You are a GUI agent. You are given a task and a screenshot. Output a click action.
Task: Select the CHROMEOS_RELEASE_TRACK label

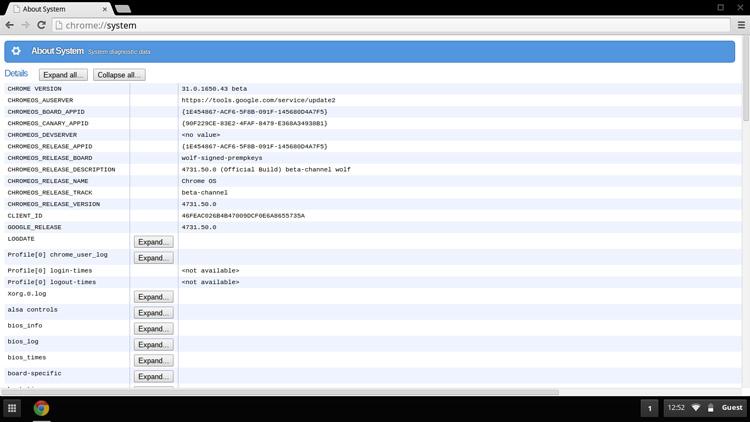tap(50, 192)
